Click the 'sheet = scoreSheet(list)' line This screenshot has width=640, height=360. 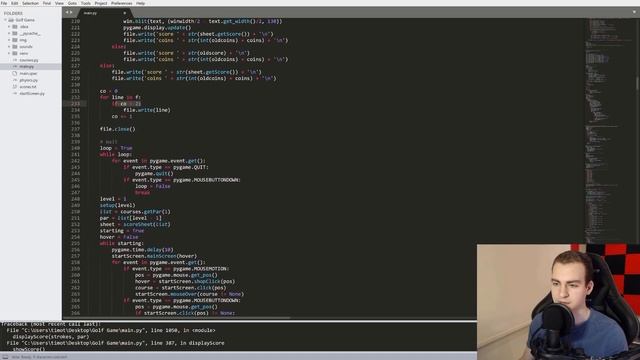pyautogui.click(x=135, y=224)
